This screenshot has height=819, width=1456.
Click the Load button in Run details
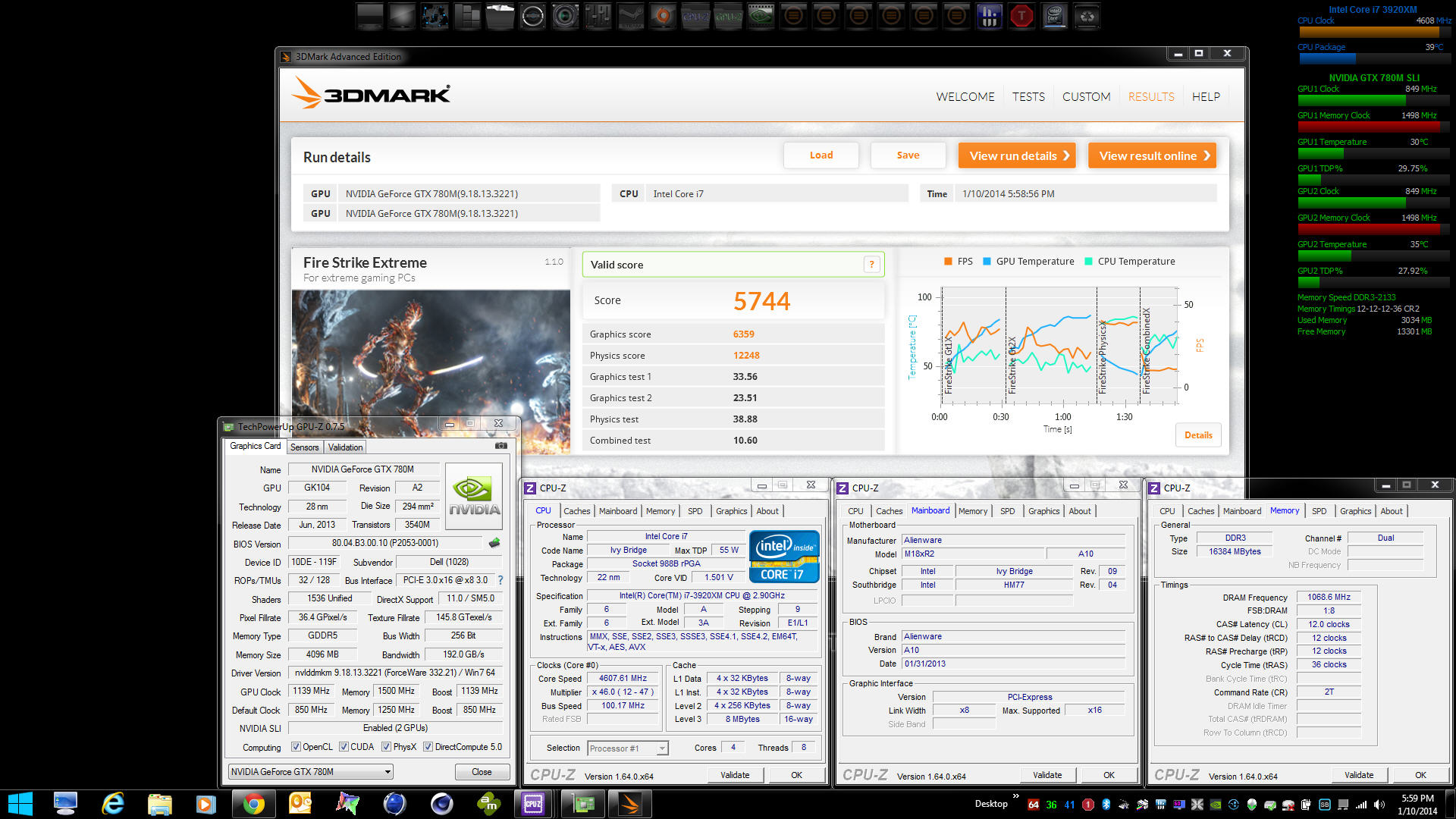(x=821, y=155)
